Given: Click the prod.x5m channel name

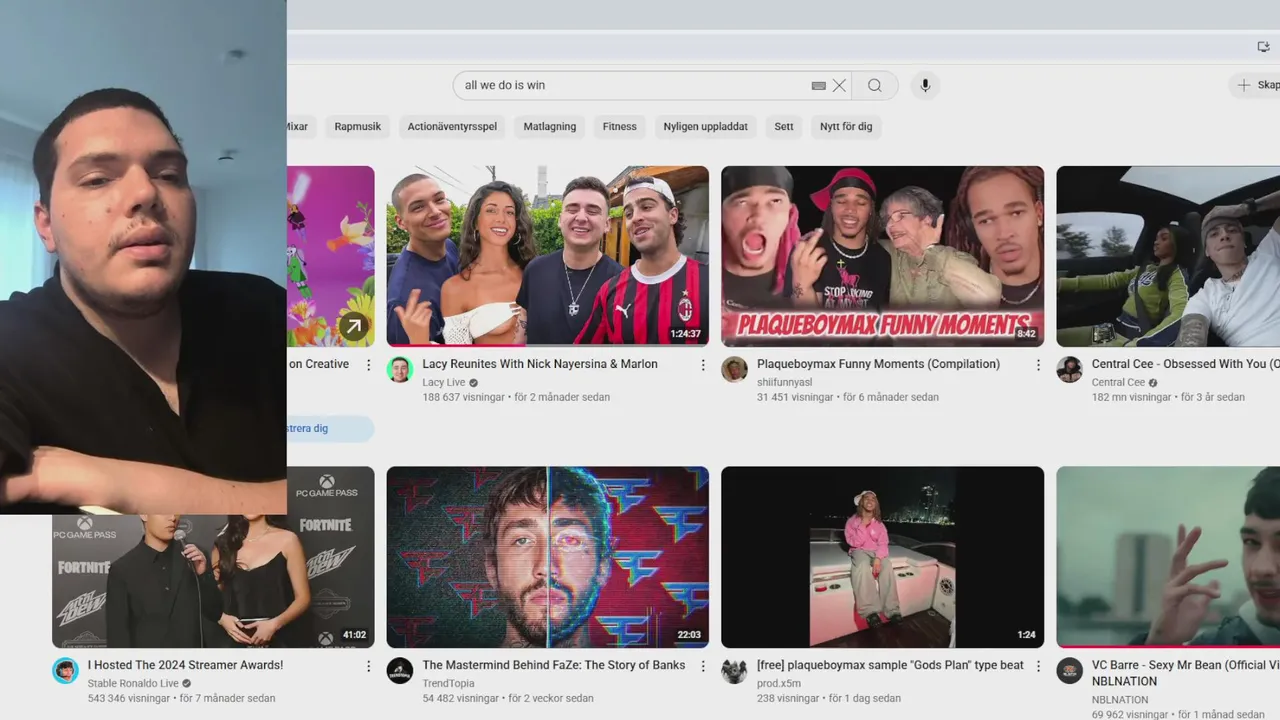Looking at the screenshot, I should (x=779, y=684).
